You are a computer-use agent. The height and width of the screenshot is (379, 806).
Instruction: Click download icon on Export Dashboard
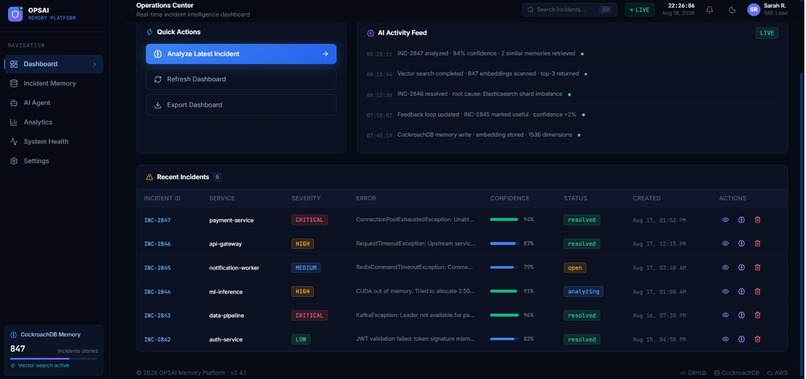pyautogui.click(x=158, y=105)
